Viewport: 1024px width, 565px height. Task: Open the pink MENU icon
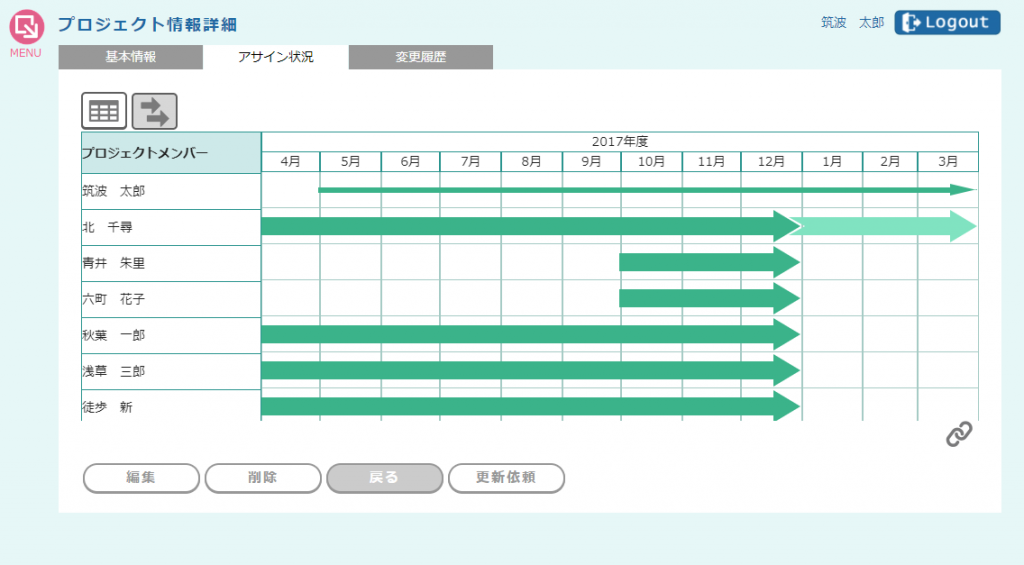pyautogui.click(x=26, y=28)
